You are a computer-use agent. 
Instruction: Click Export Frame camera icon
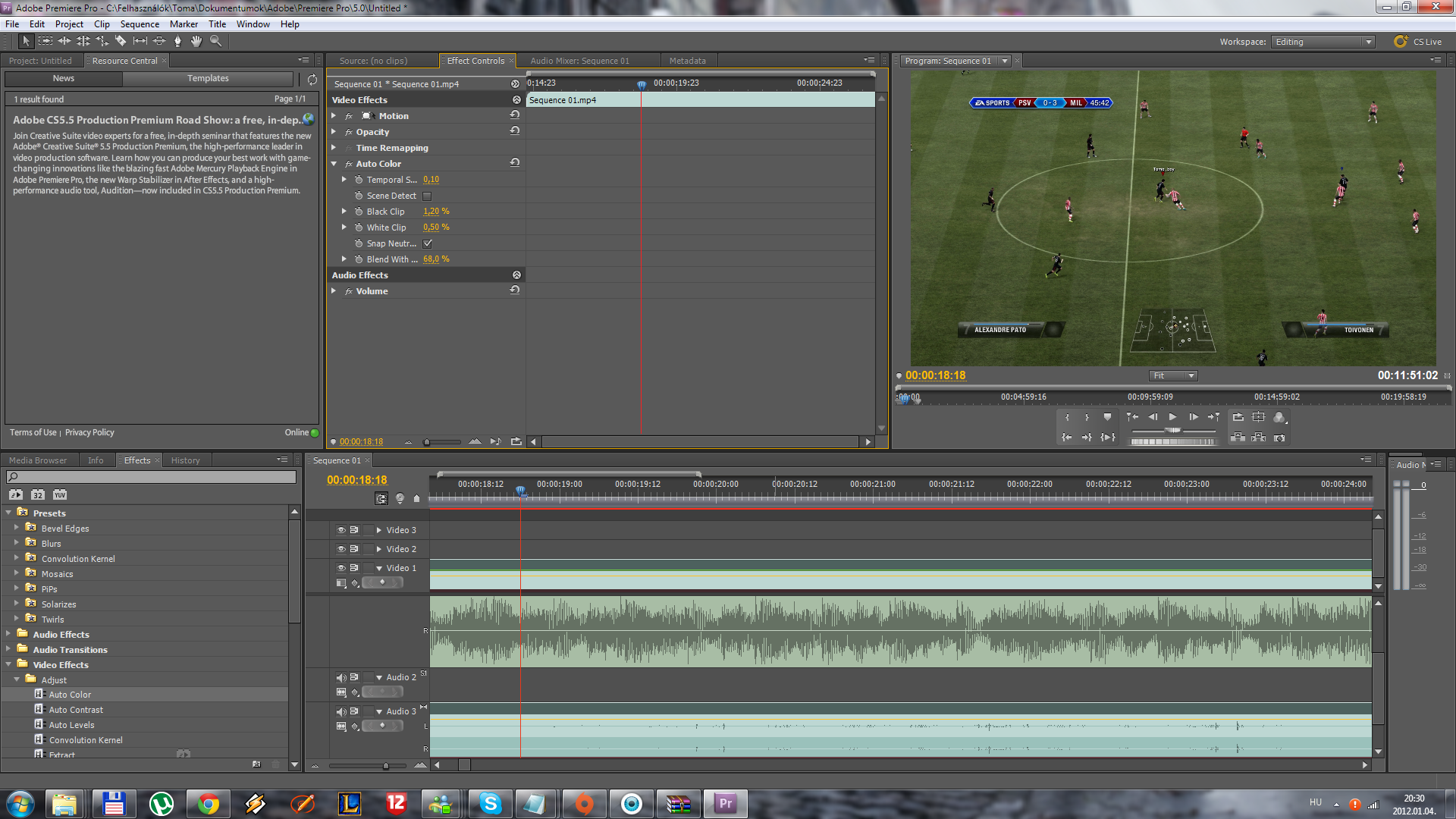pyautogui.click(x=1279, y=438)
